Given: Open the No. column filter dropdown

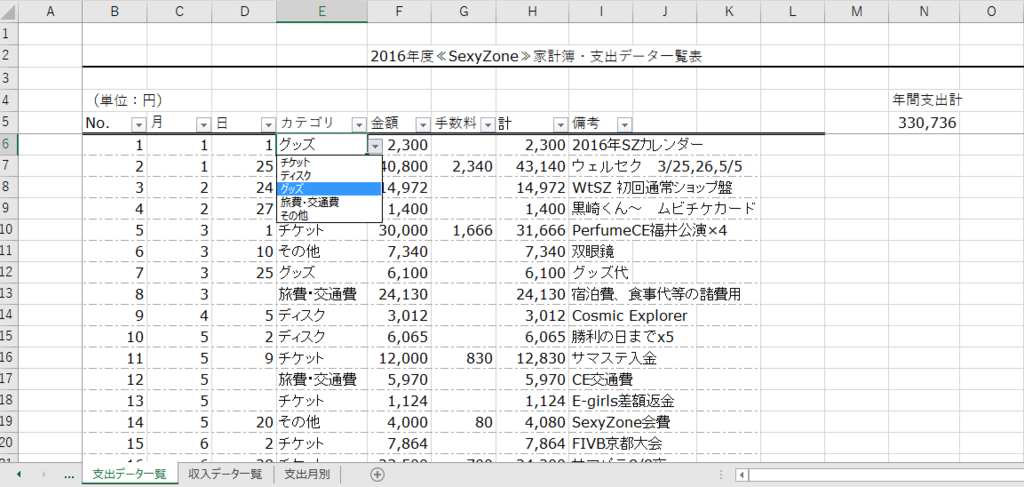Looking at the screenshot, I should (138, 124).
